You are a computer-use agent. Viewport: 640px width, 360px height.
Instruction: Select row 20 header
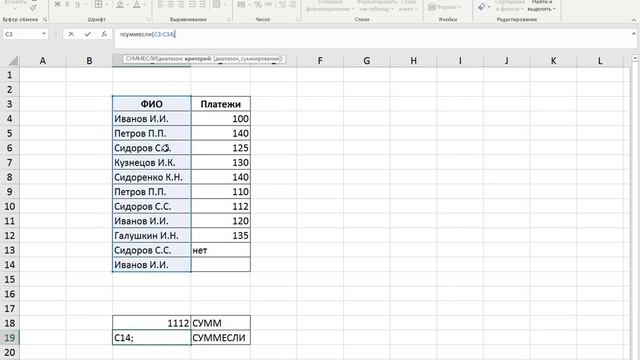(x=9, y=352)
